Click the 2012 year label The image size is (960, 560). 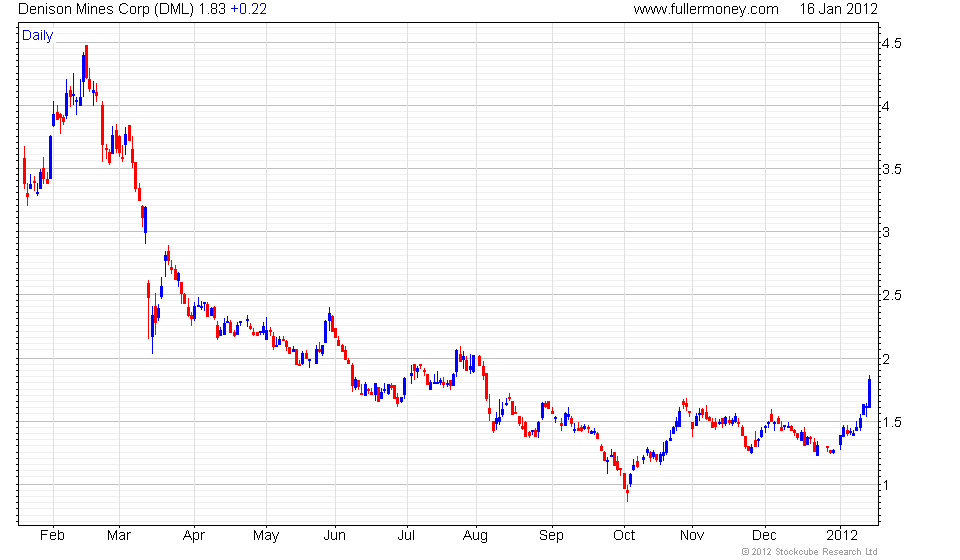pyautogui.click(x=842, y=536)
